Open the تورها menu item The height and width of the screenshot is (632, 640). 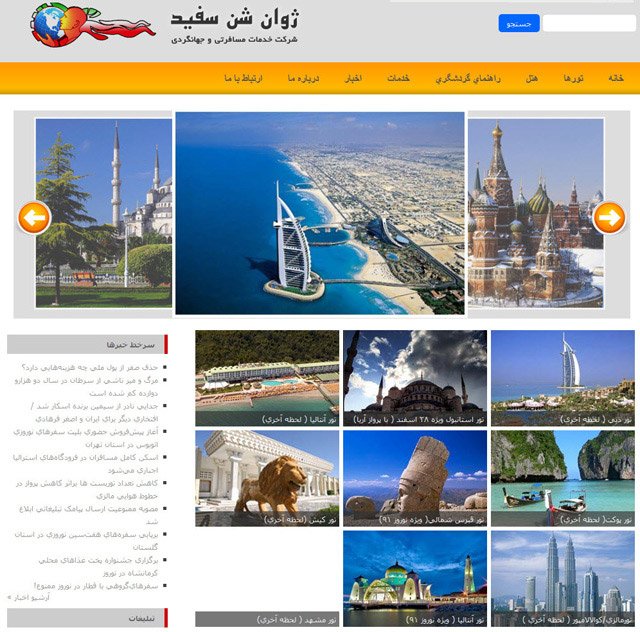pyautogui.click(x=573, y=78)
